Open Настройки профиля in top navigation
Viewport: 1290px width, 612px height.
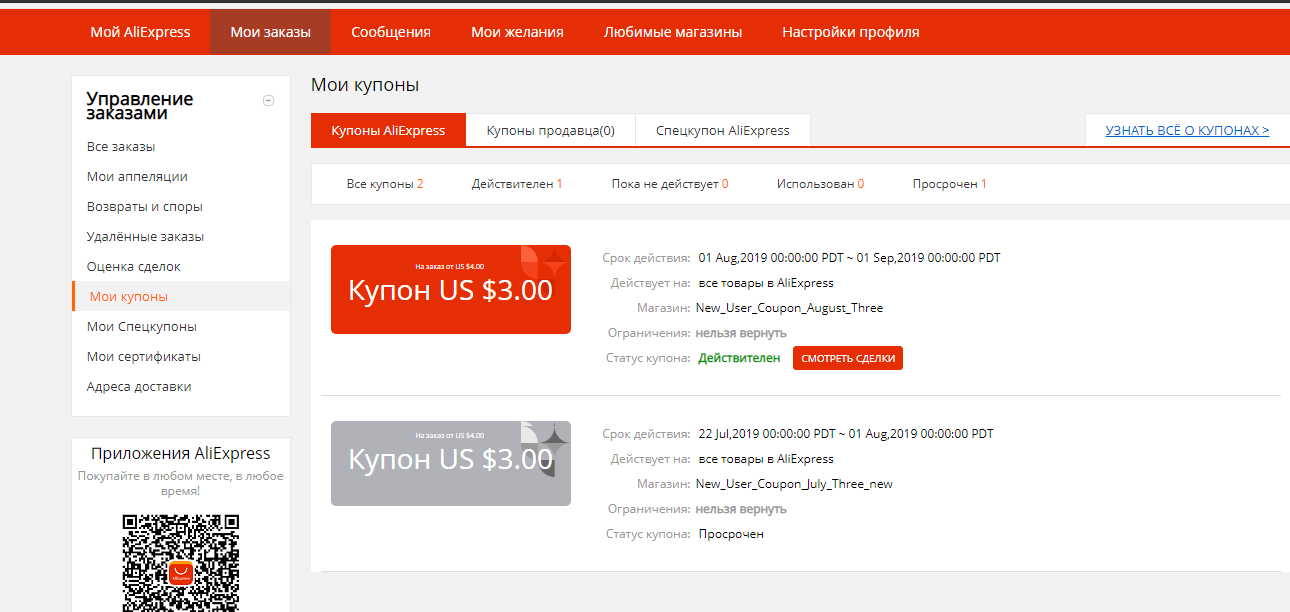(851, 32)
